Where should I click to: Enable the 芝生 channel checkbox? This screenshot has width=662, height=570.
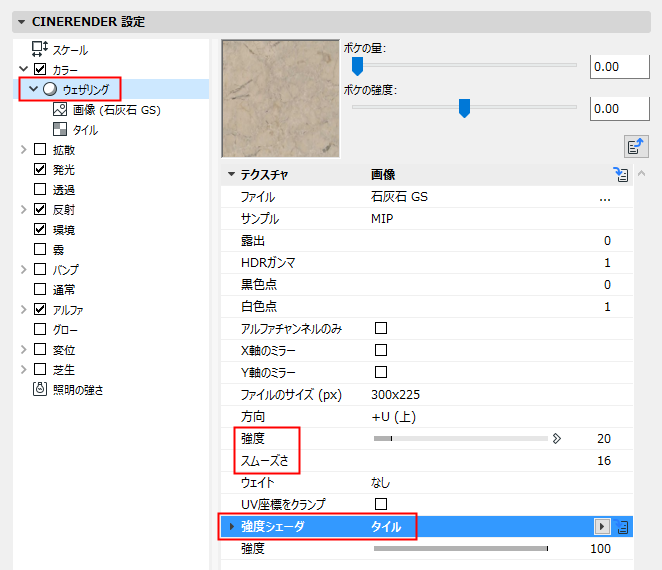(40, 369)
